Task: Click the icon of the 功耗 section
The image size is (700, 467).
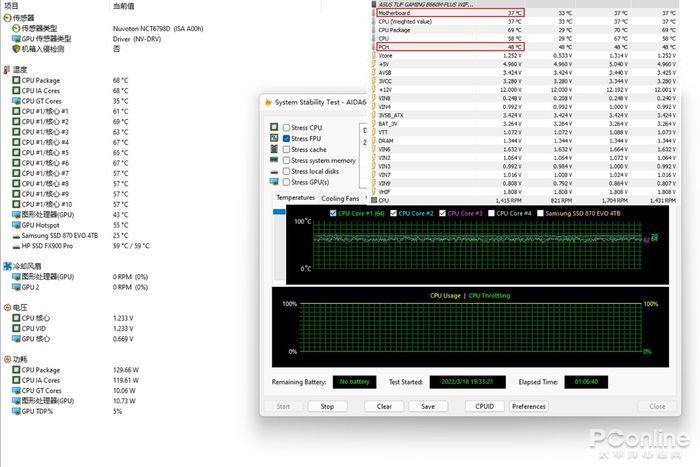Action: coord(7,359)
